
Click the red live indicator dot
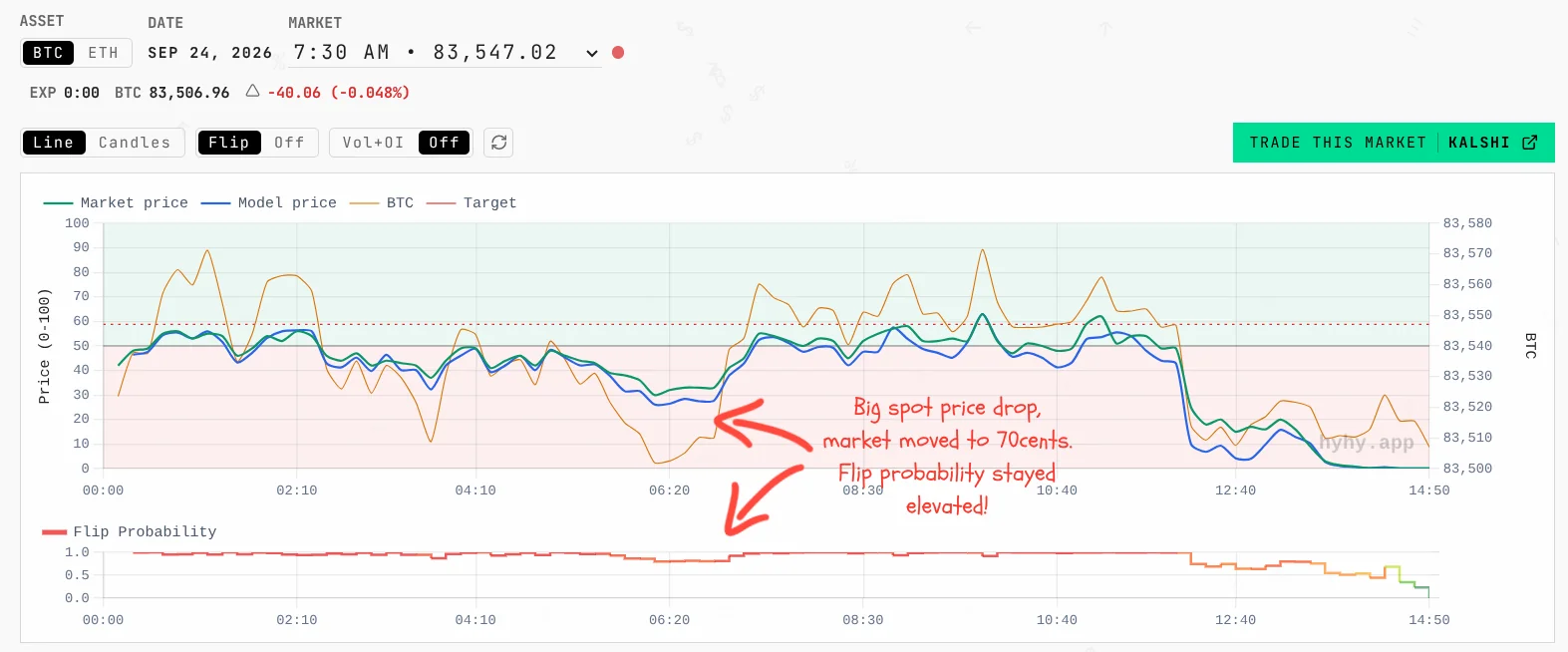(618, 53)
